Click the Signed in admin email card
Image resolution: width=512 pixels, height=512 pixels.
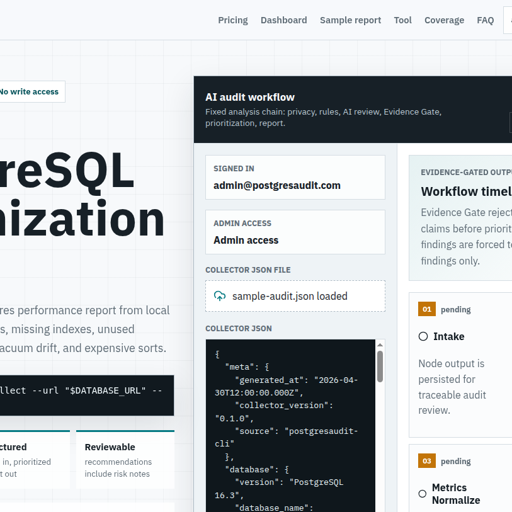295,177
